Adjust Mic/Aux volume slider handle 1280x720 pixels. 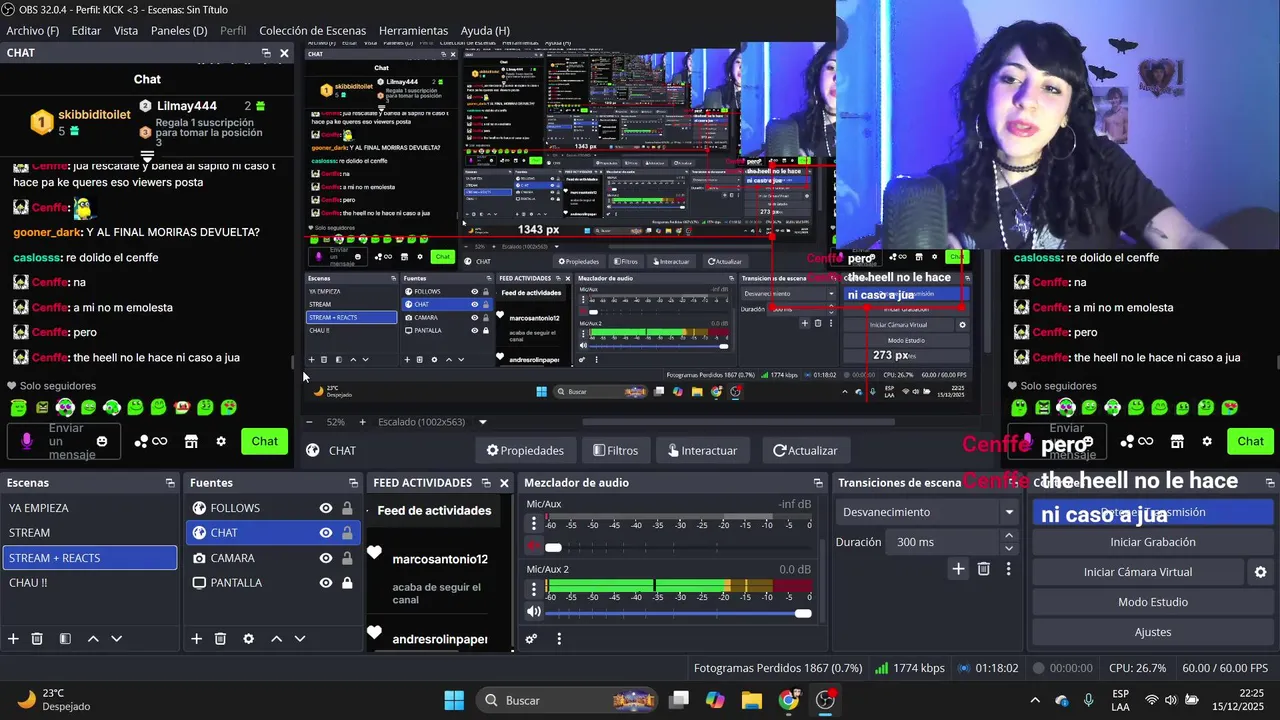553,548
